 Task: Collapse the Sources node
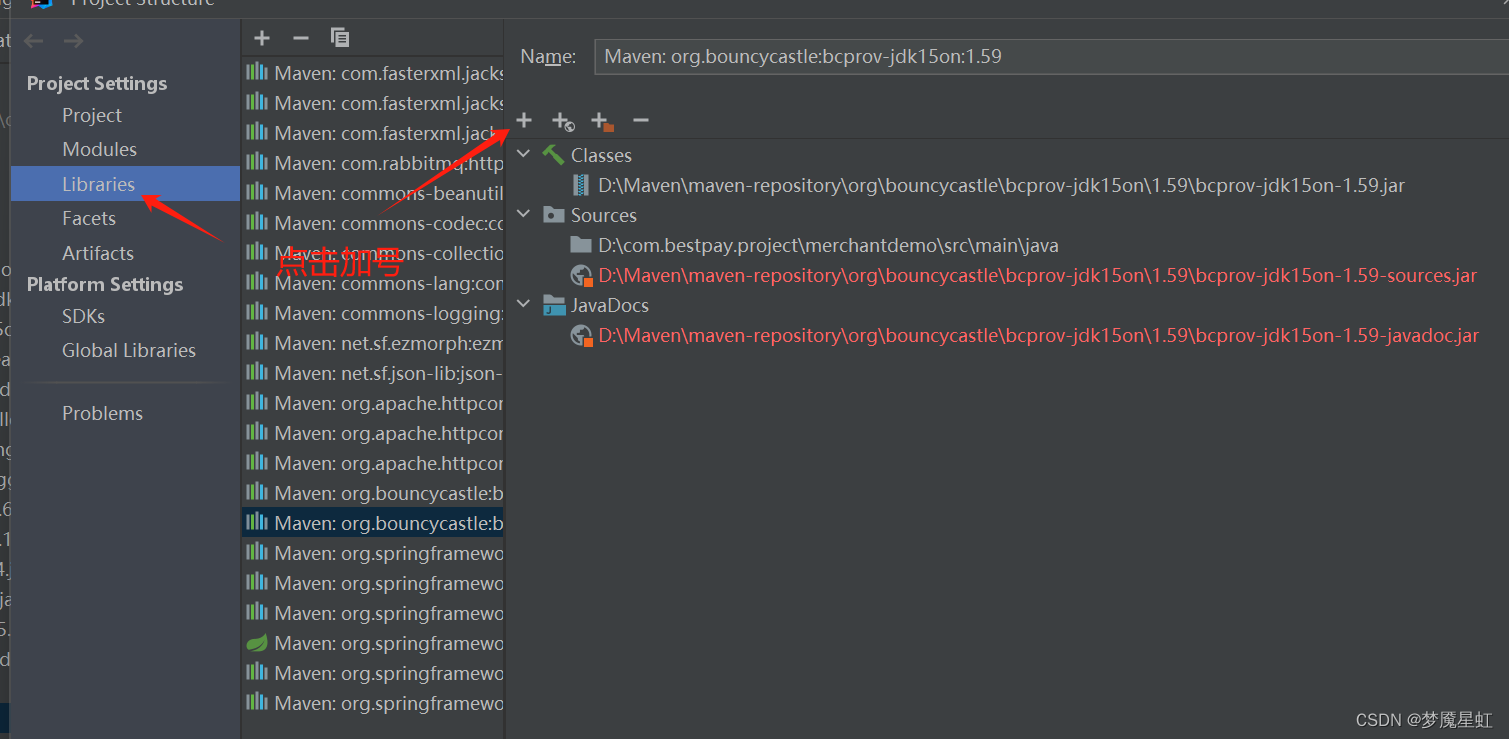[524, 215]
